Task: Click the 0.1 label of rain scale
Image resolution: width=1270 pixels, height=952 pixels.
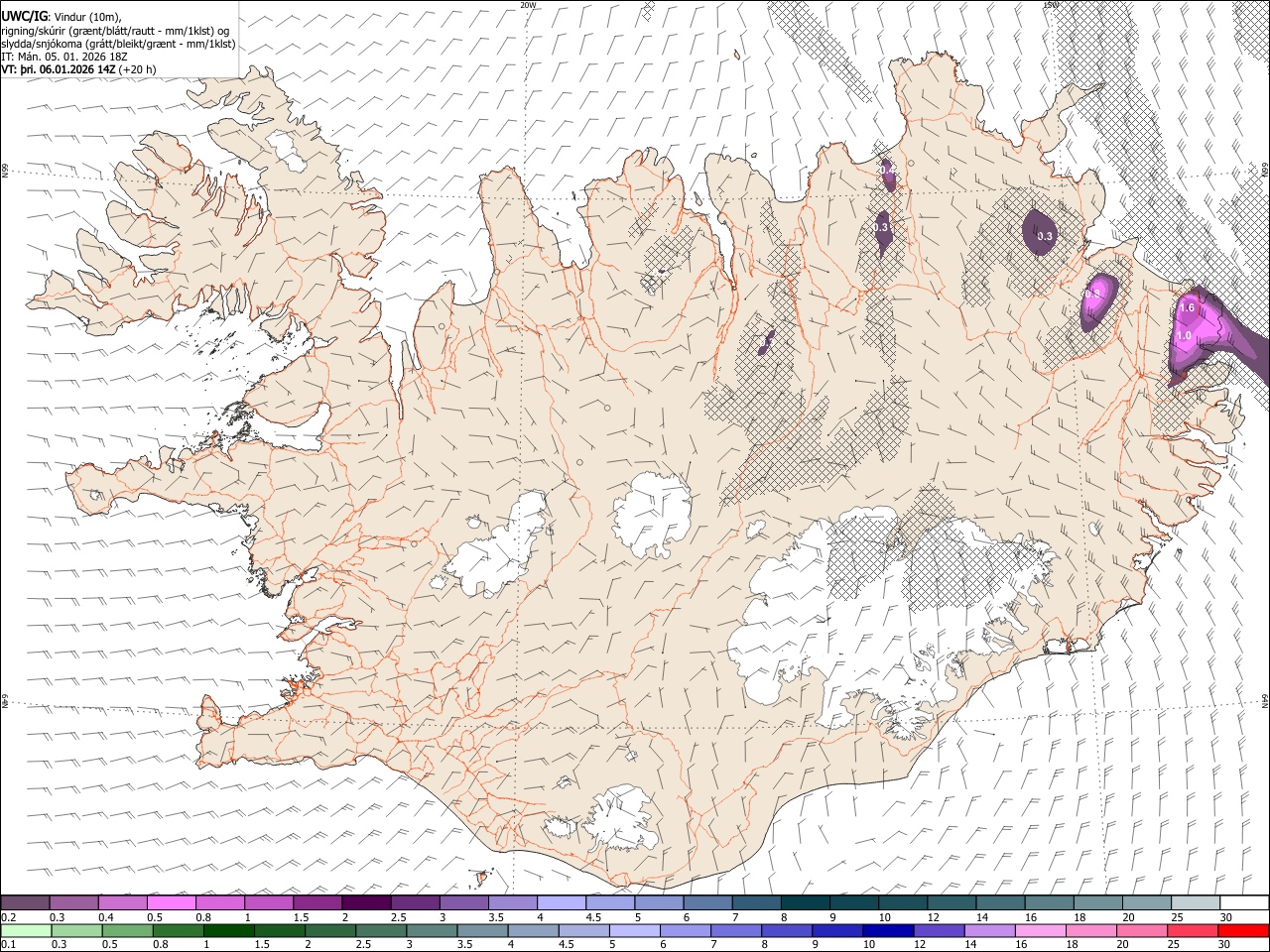Action: click(x=9, y=945)
